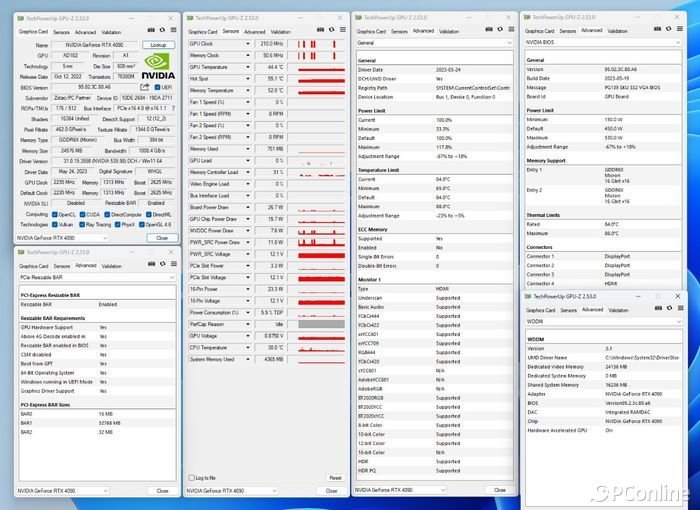Viewport: 700px width, 510px height.
Task: Open the General category dropdown
Action: pyautogui.click(x=434, y=43)
